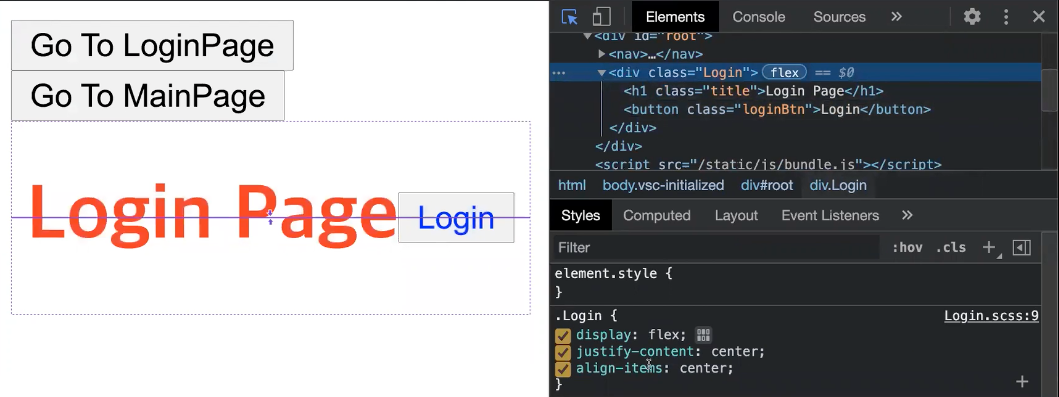The image size is (1059, 397).
Task: Collapse the div id root node
Action: [588, 36]
